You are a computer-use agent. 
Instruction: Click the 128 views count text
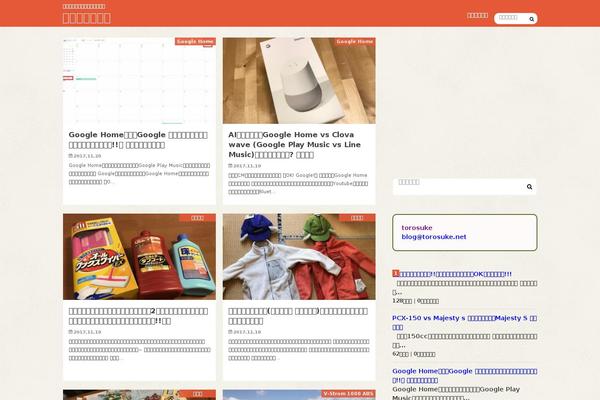[x=402, y=301]
